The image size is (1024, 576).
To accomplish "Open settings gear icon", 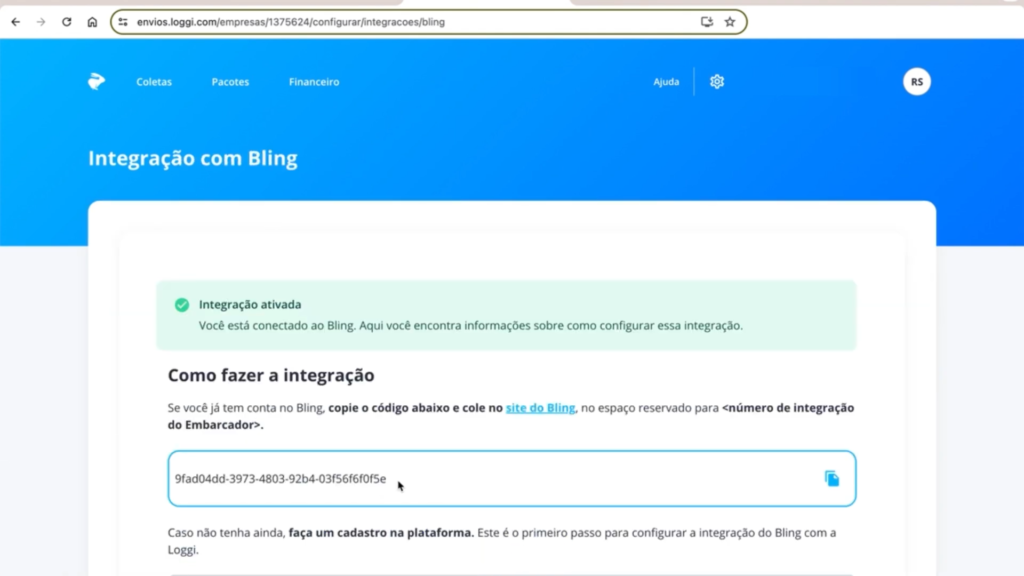I will pos(717,82).
